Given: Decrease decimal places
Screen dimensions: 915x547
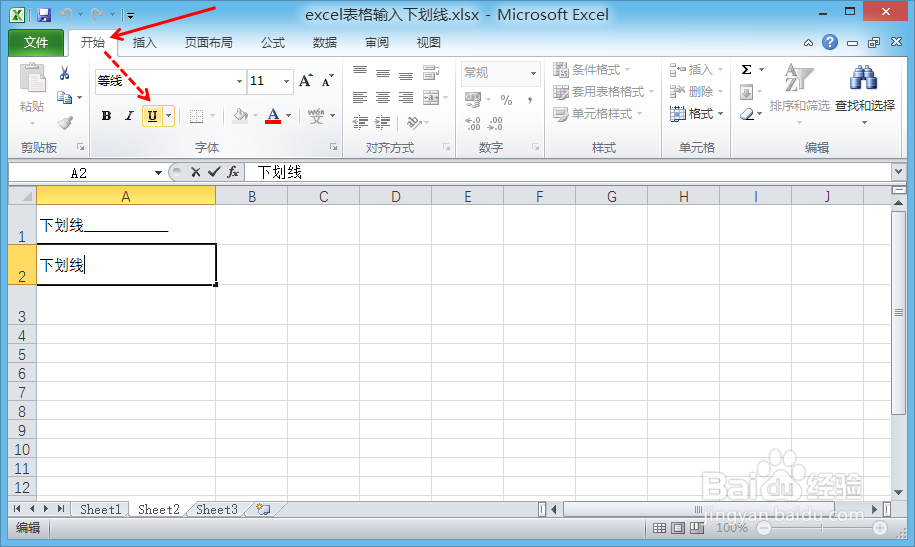Looking at the screenshot, I should (x=495, y=123).
